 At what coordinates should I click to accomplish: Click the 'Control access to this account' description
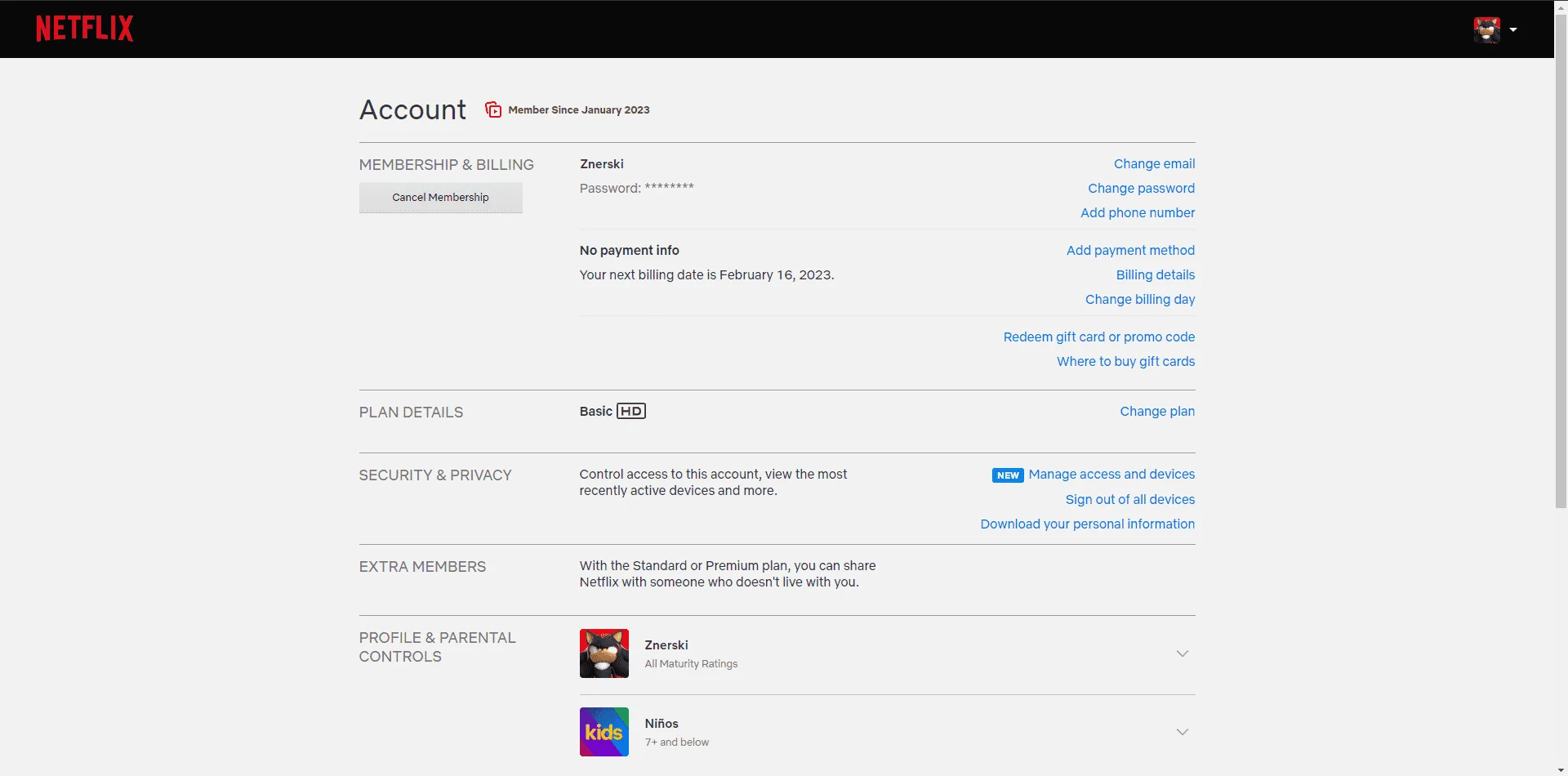[x=713, y=482]
